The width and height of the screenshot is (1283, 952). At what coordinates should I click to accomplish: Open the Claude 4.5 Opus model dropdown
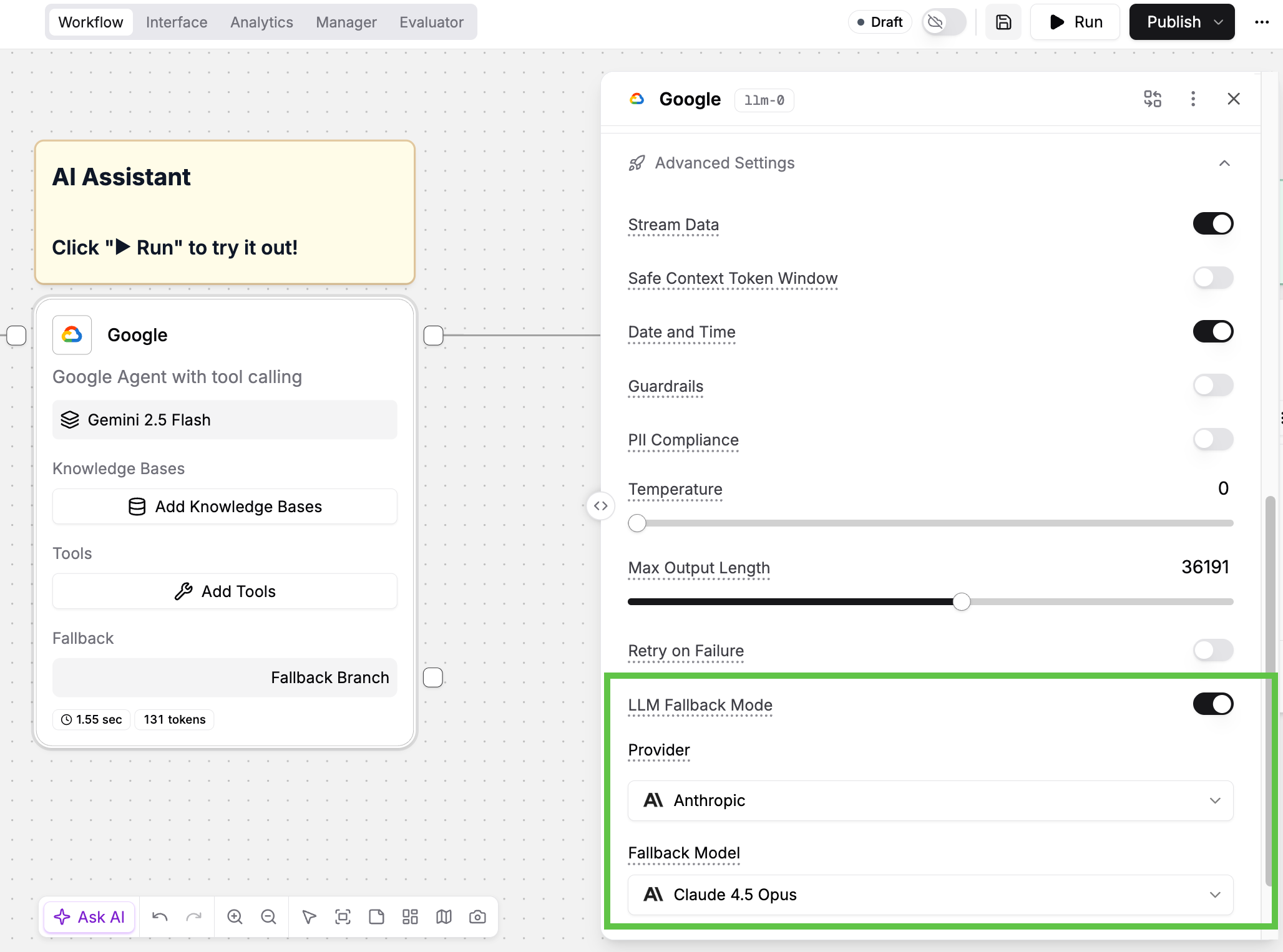pos(930,895)
